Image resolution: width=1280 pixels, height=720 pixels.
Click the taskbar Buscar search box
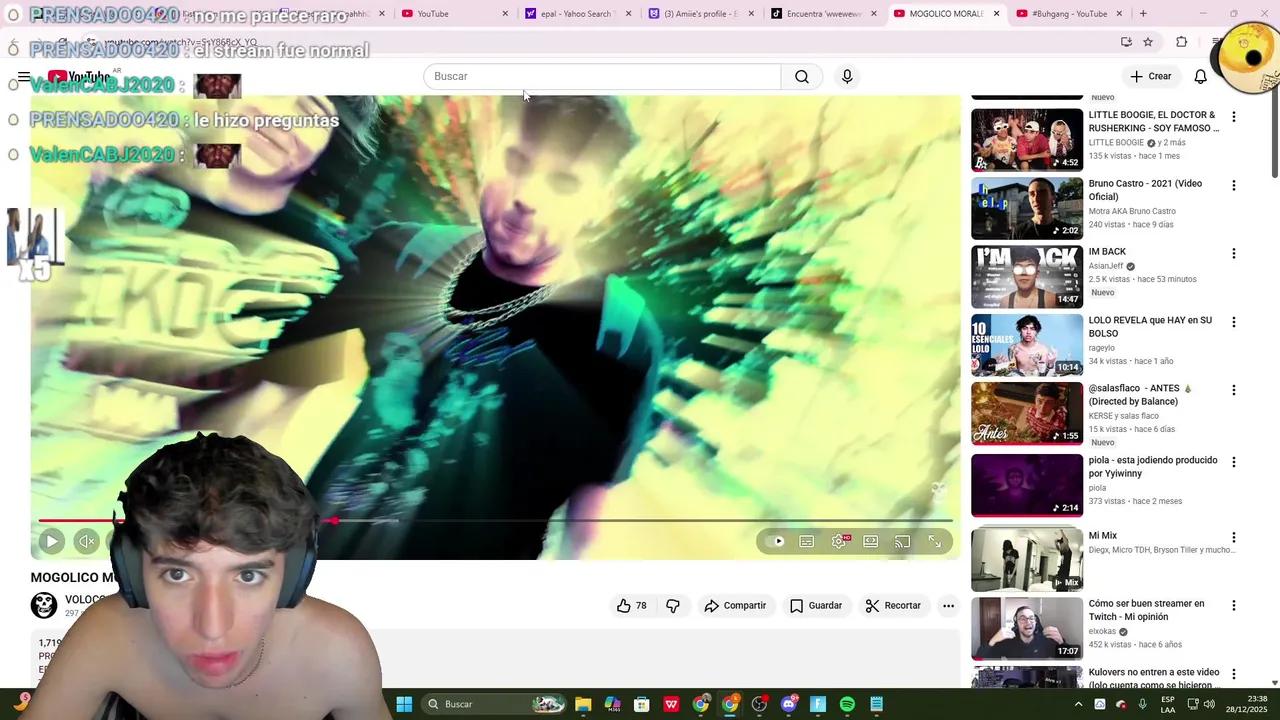[496, 704]
